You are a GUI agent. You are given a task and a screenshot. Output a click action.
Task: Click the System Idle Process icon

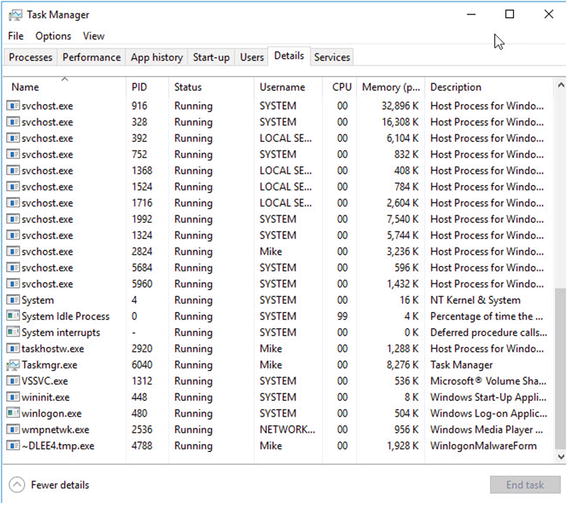point(13,316)
